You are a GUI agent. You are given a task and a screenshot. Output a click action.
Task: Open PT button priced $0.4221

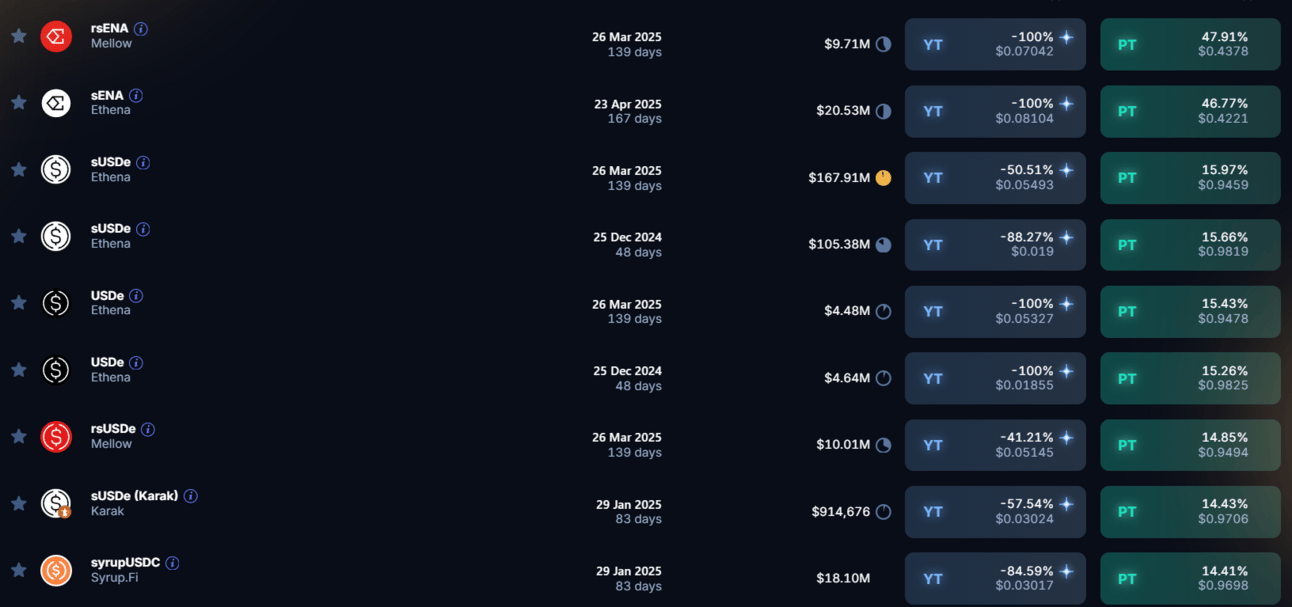click(x=1190, y=111)
